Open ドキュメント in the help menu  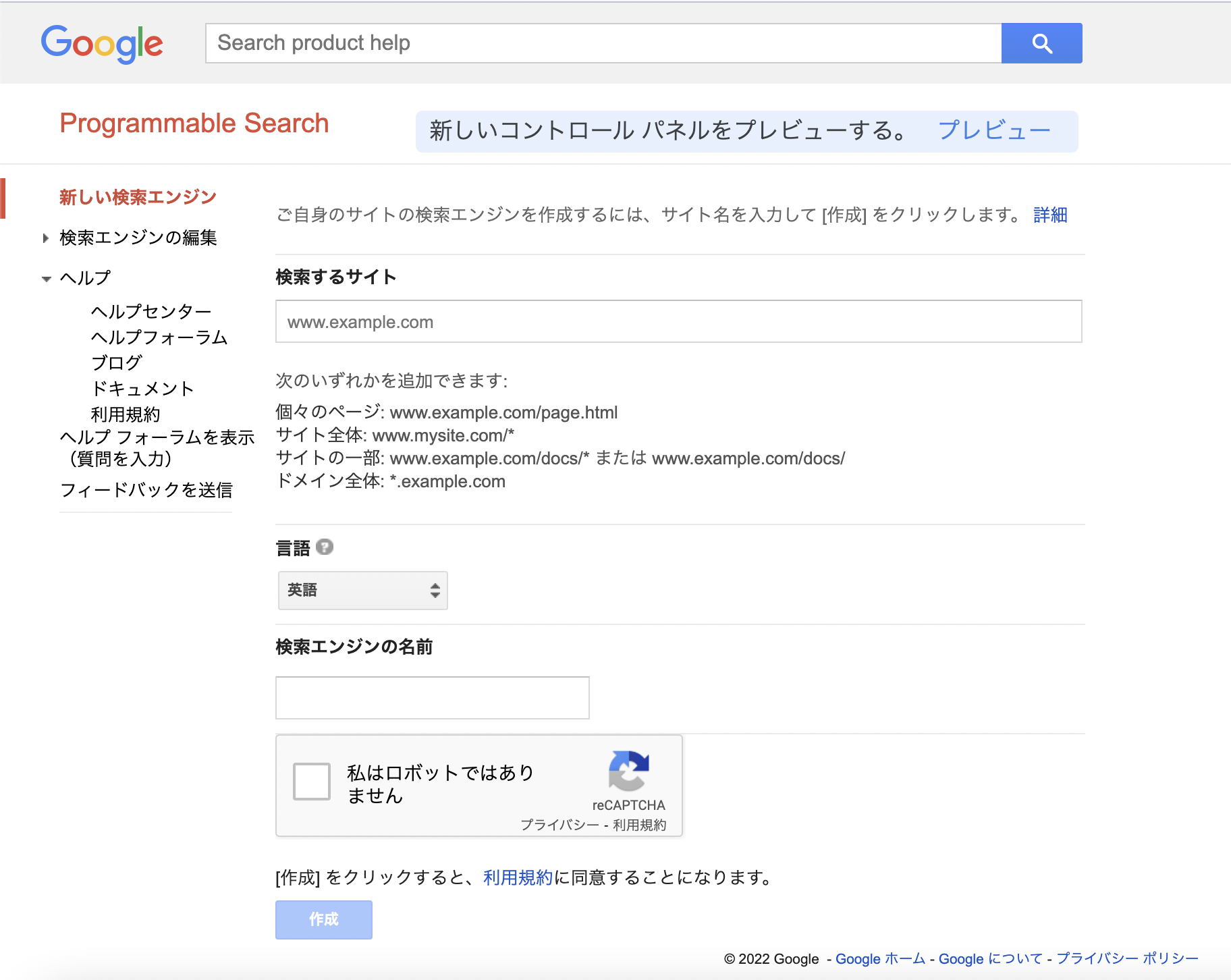pyautogui.click(x=142, y=388)
